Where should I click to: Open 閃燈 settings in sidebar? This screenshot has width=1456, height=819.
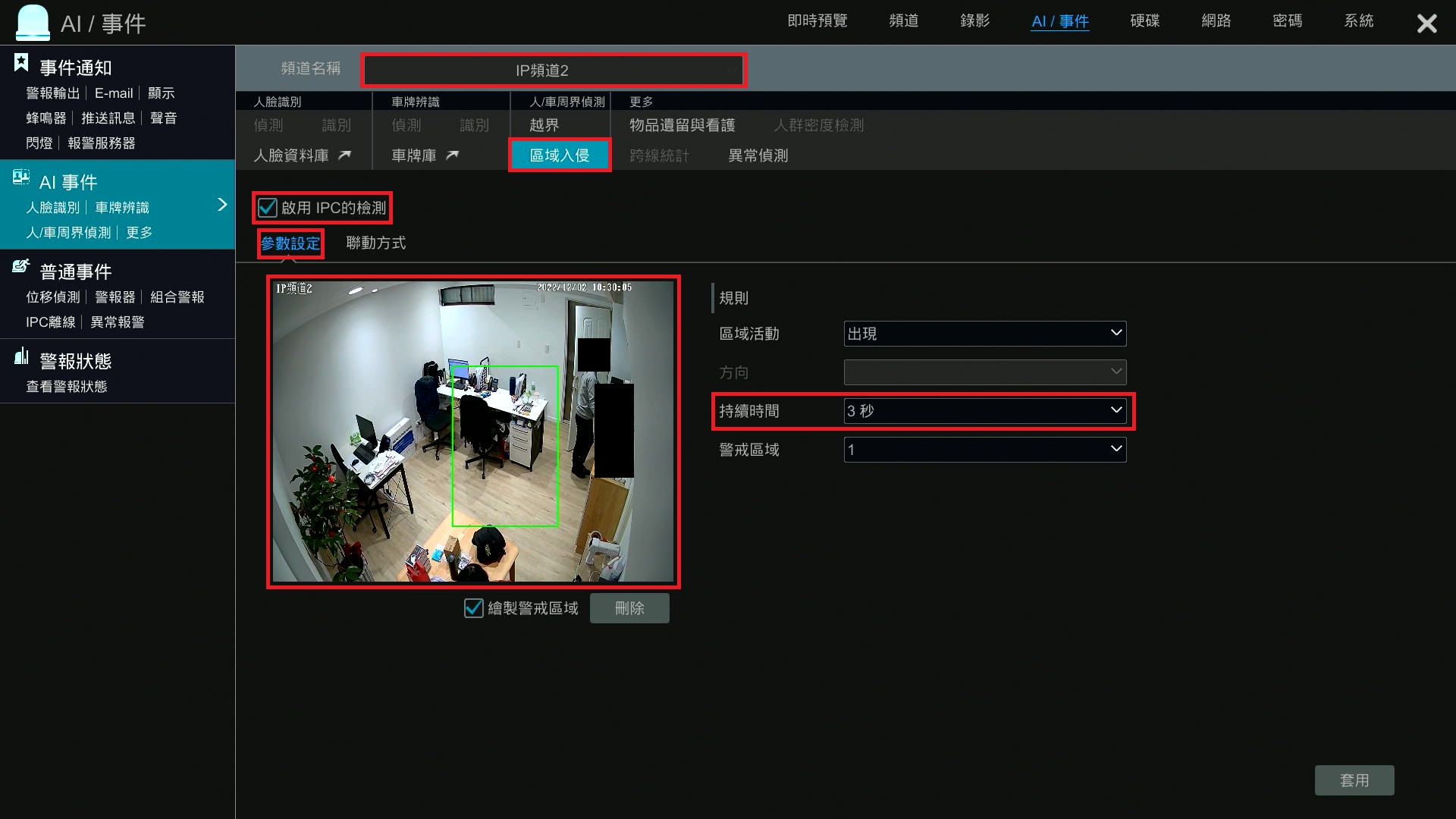coord(39,143)
